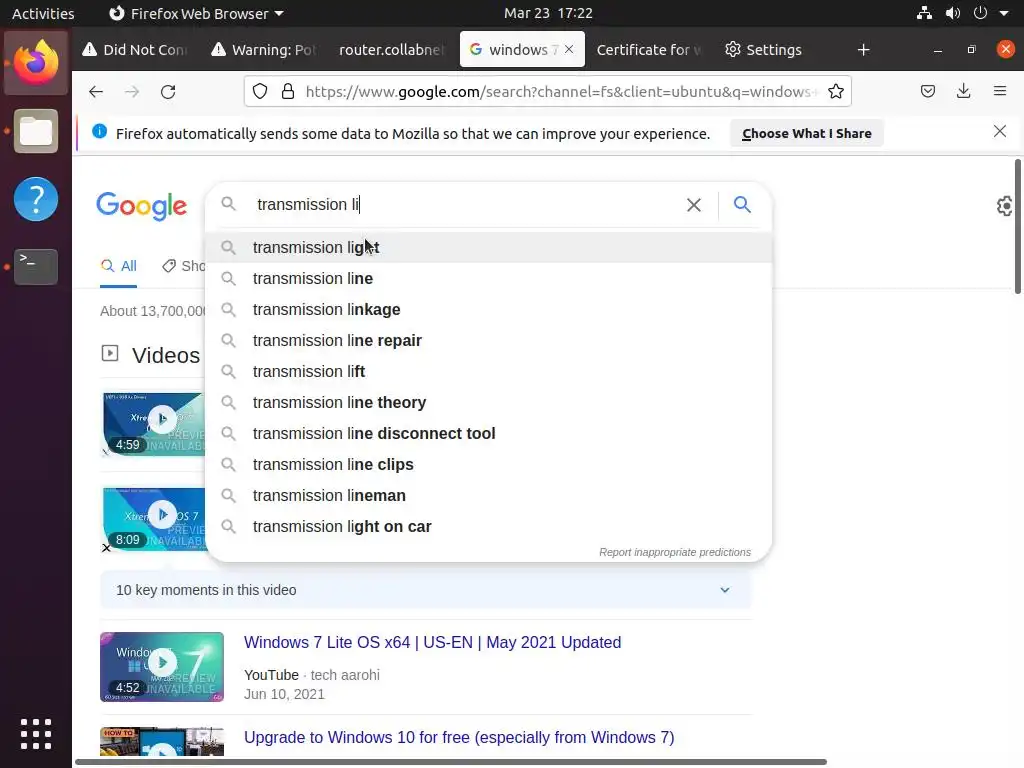Click the Choose What I Share button
This screenshot has width=1024, height=768.
point(807,133)
